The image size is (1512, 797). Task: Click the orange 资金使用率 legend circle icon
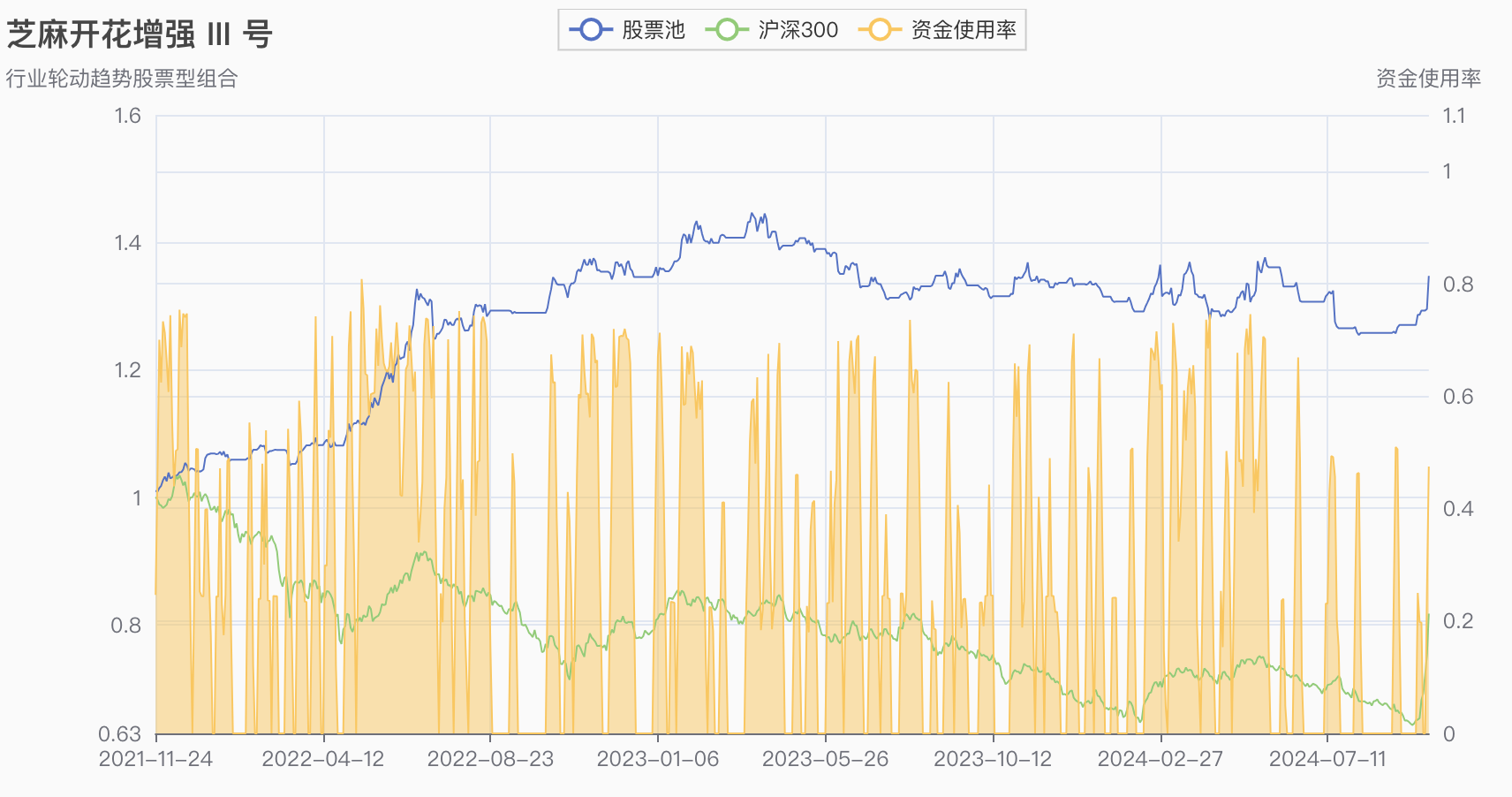point(880,30)
